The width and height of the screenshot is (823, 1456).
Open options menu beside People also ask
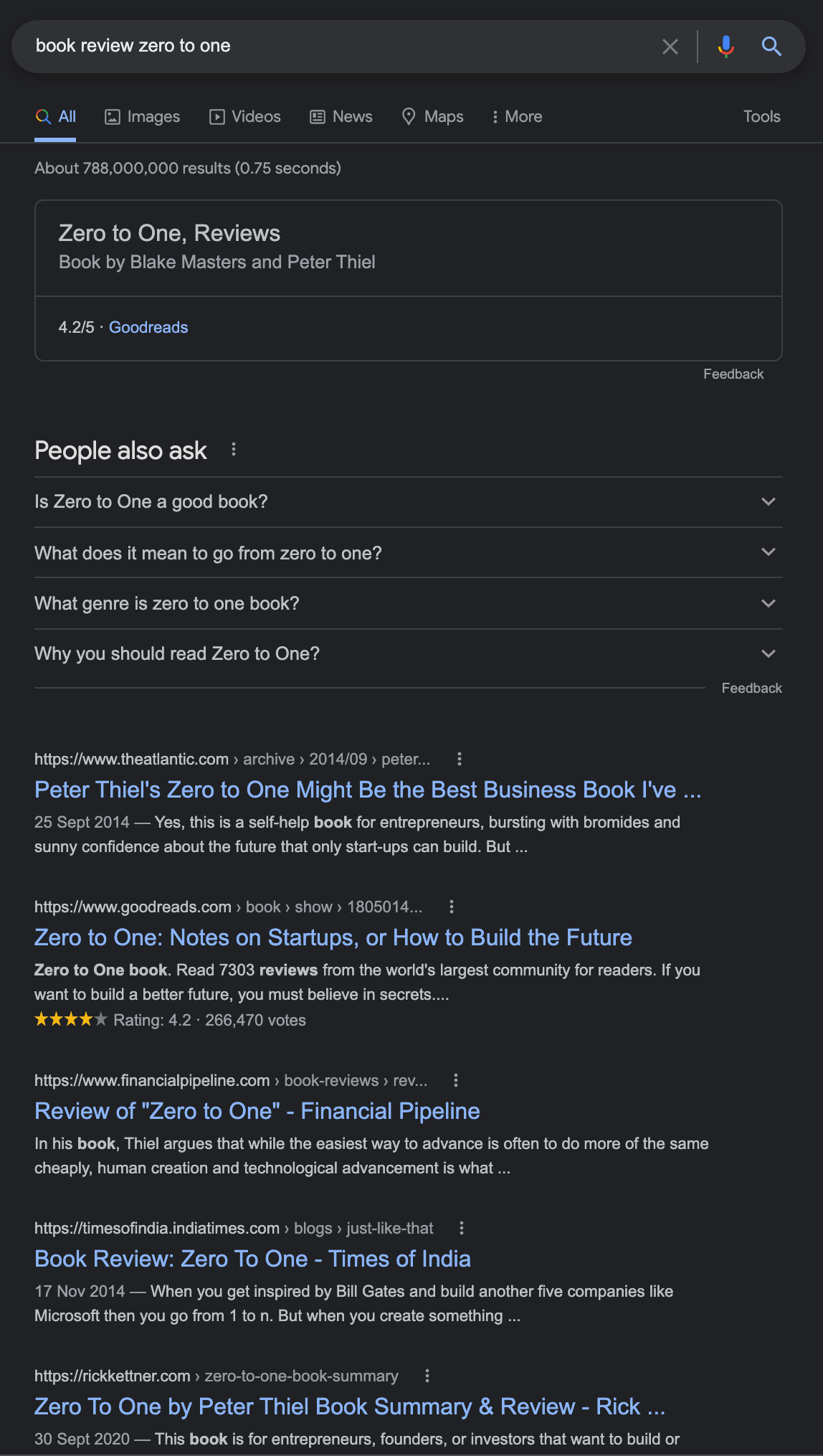[234, 450]
